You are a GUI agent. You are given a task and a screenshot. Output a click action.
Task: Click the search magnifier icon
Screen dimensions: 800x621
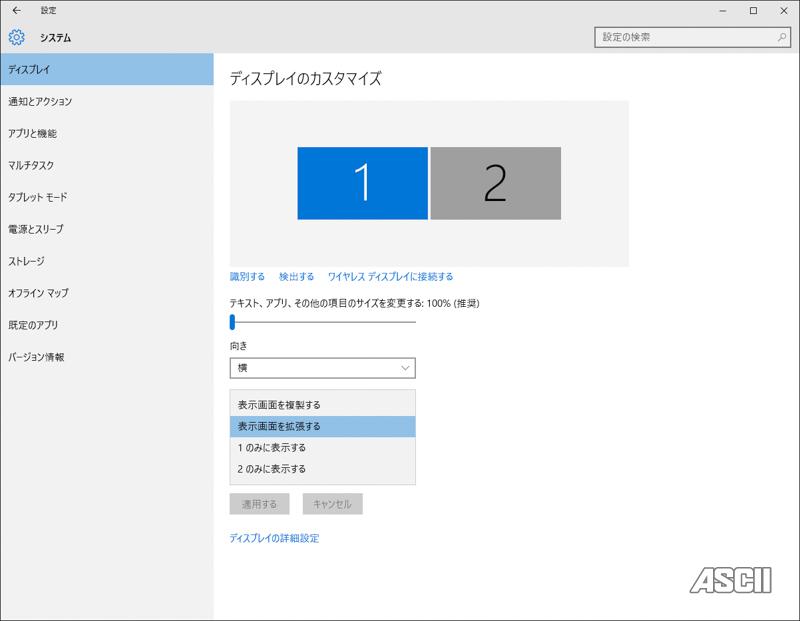pos(781,37)
